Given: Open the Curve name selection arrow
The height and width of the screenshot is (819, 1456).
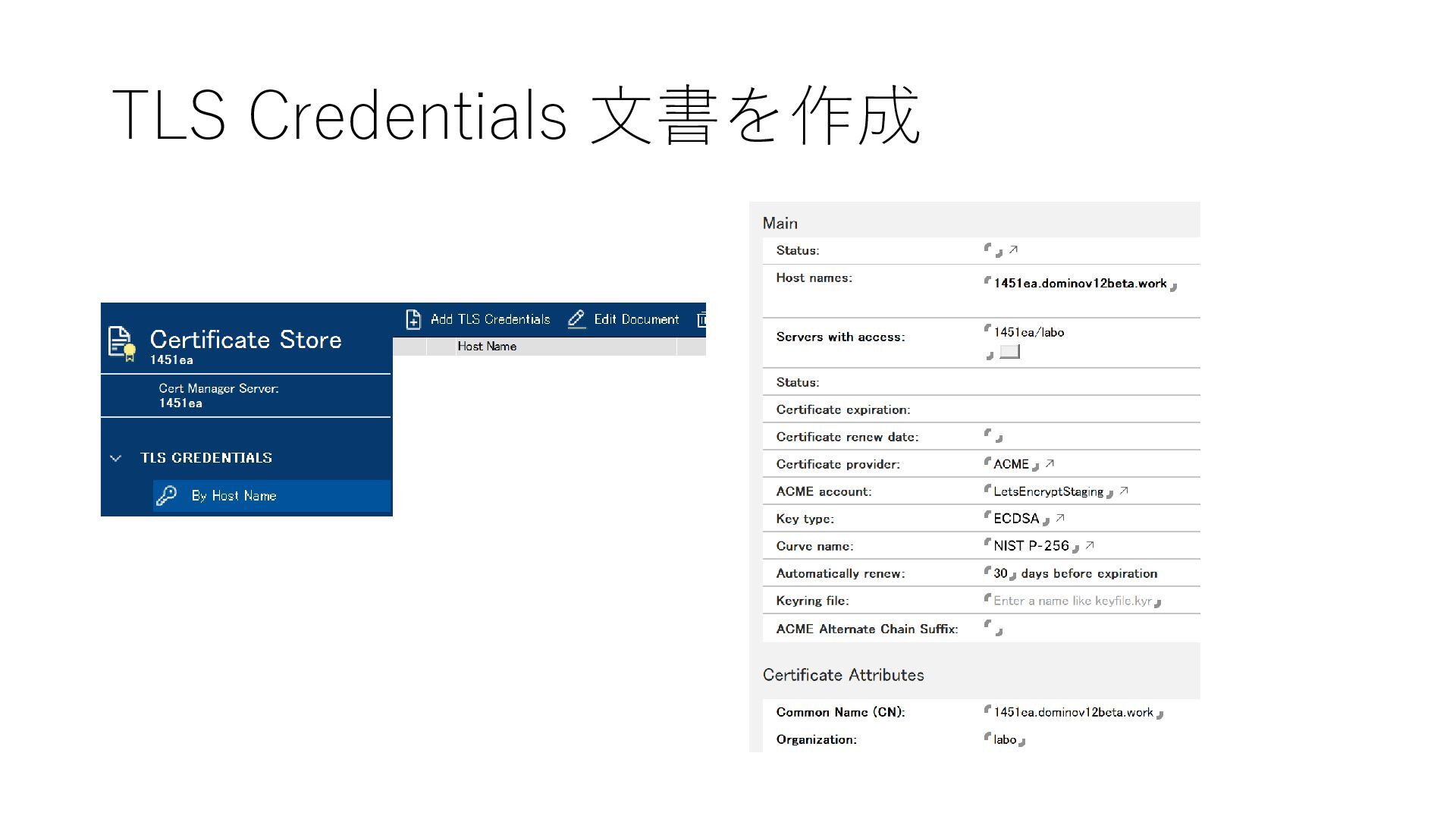Looking at the screenshot, I should [1090, 545].
